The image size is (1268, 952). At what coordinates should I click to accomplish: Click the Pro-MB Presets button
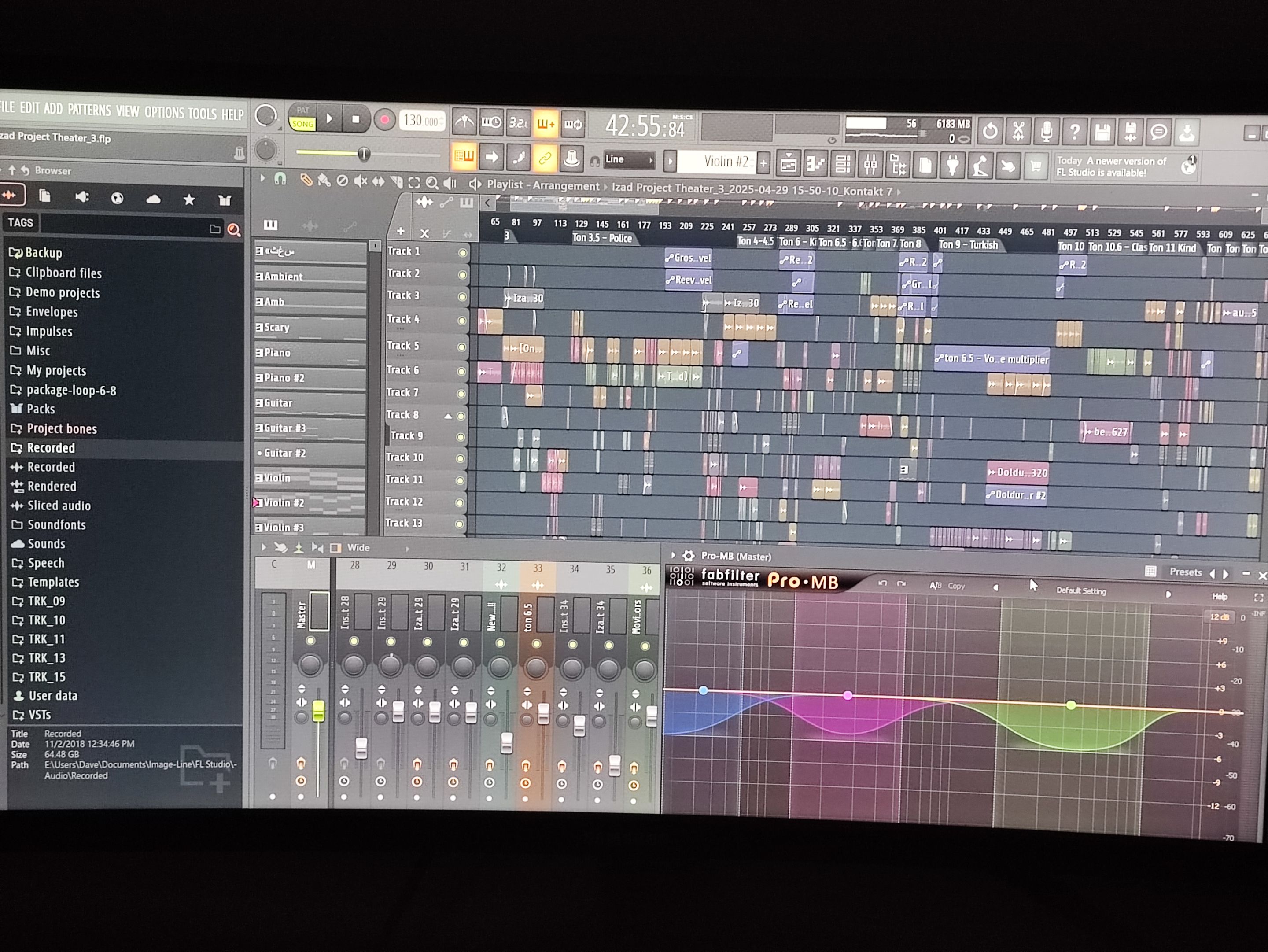(1186, 572)
